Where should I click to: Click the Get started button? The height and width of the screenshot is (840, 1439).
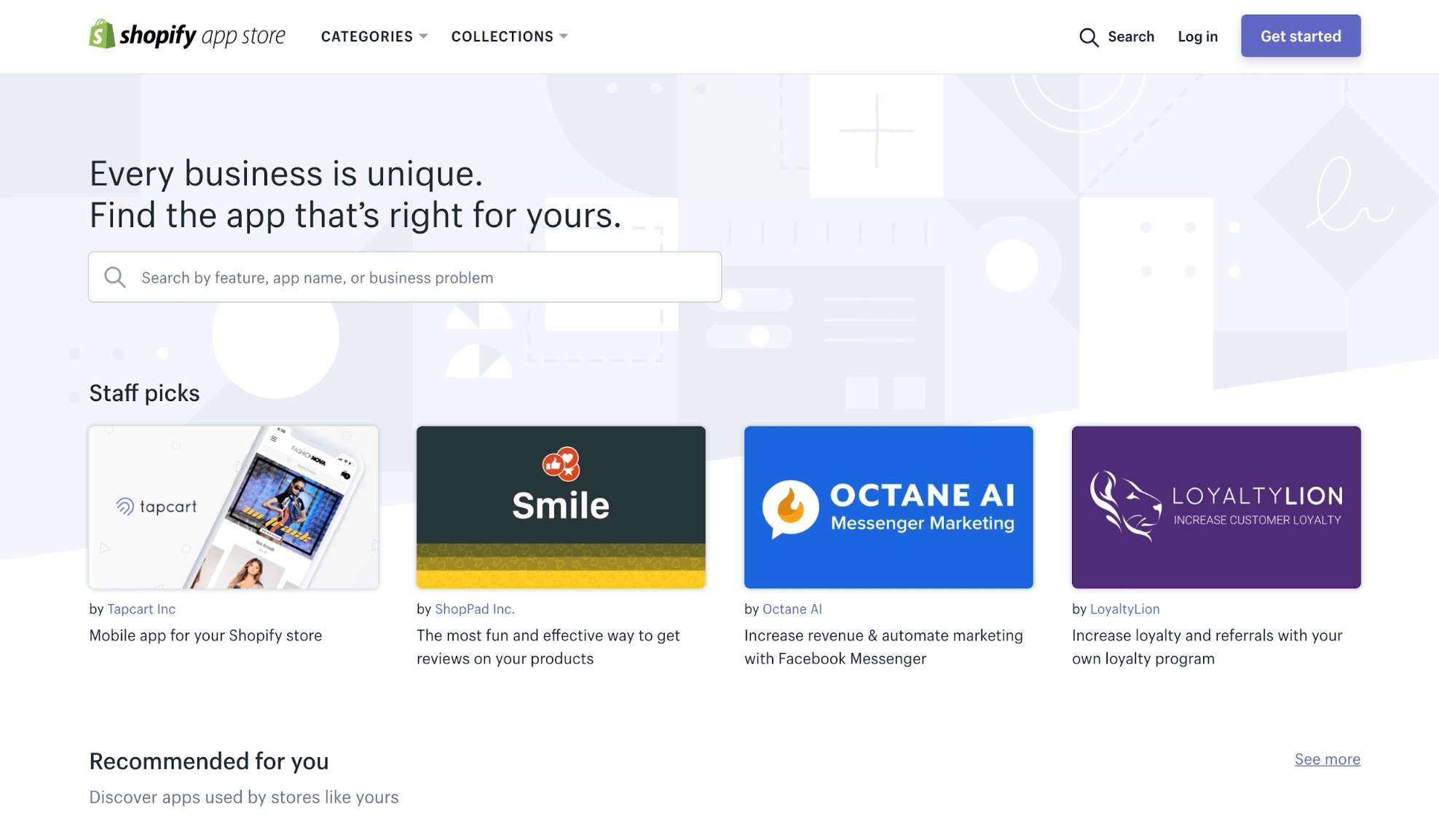[1300, 35]
